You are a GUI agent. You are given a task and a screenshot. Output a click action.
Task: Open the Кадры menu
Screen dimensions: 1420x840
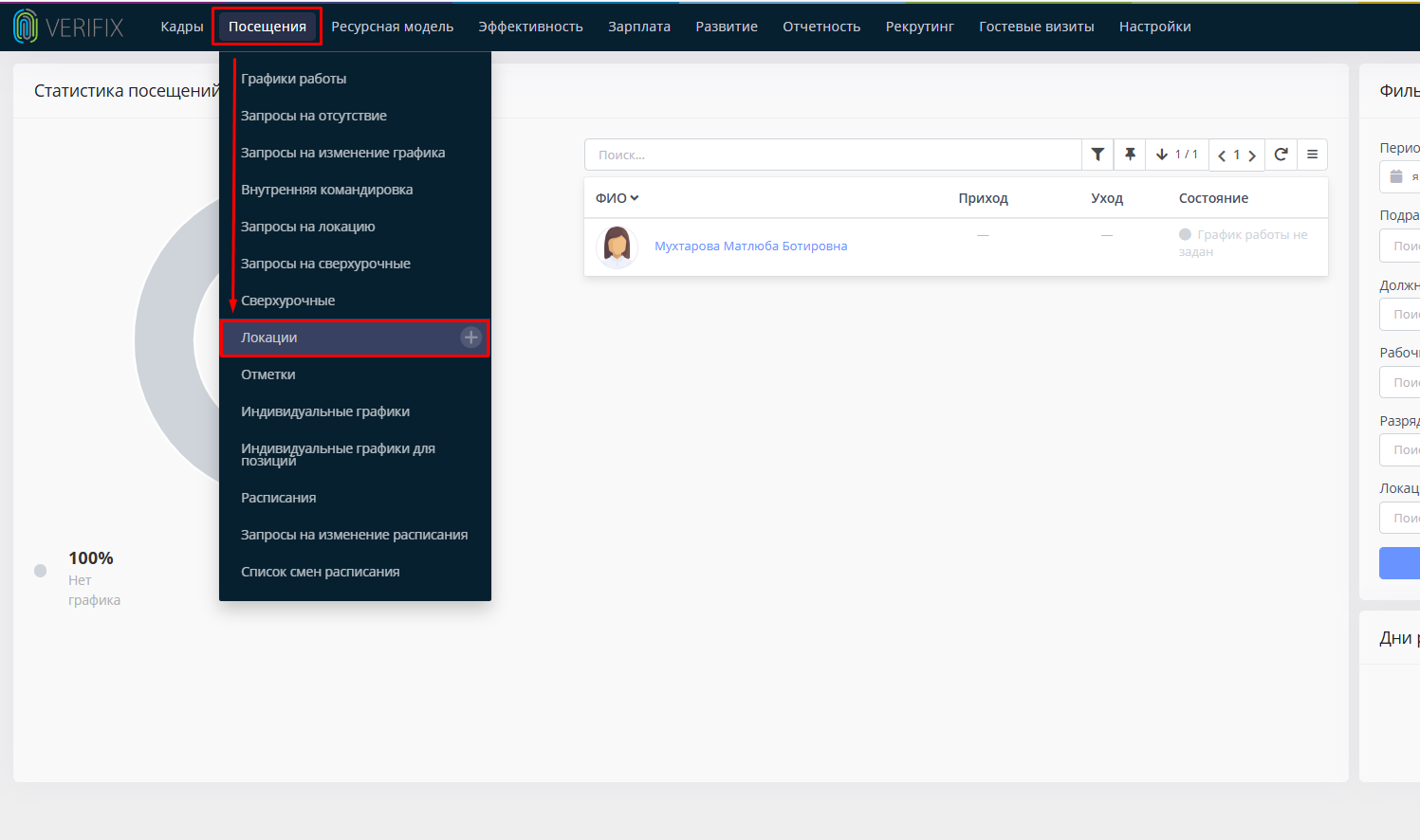(182, 27)
